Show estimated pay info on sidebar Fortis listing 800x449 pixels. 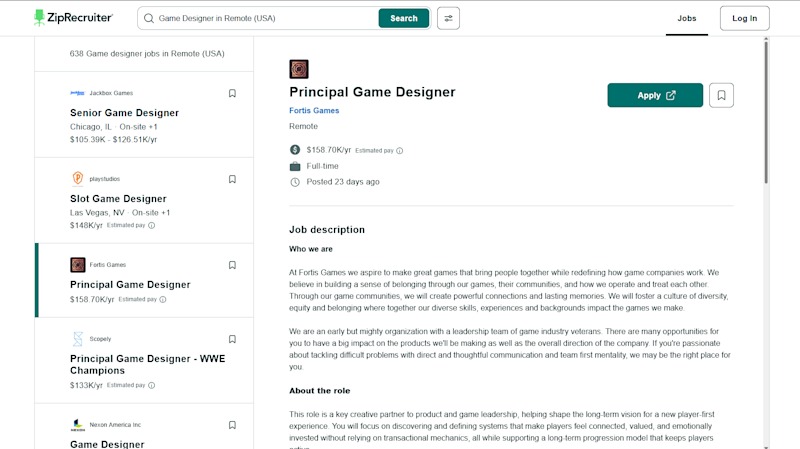point(163,300)
